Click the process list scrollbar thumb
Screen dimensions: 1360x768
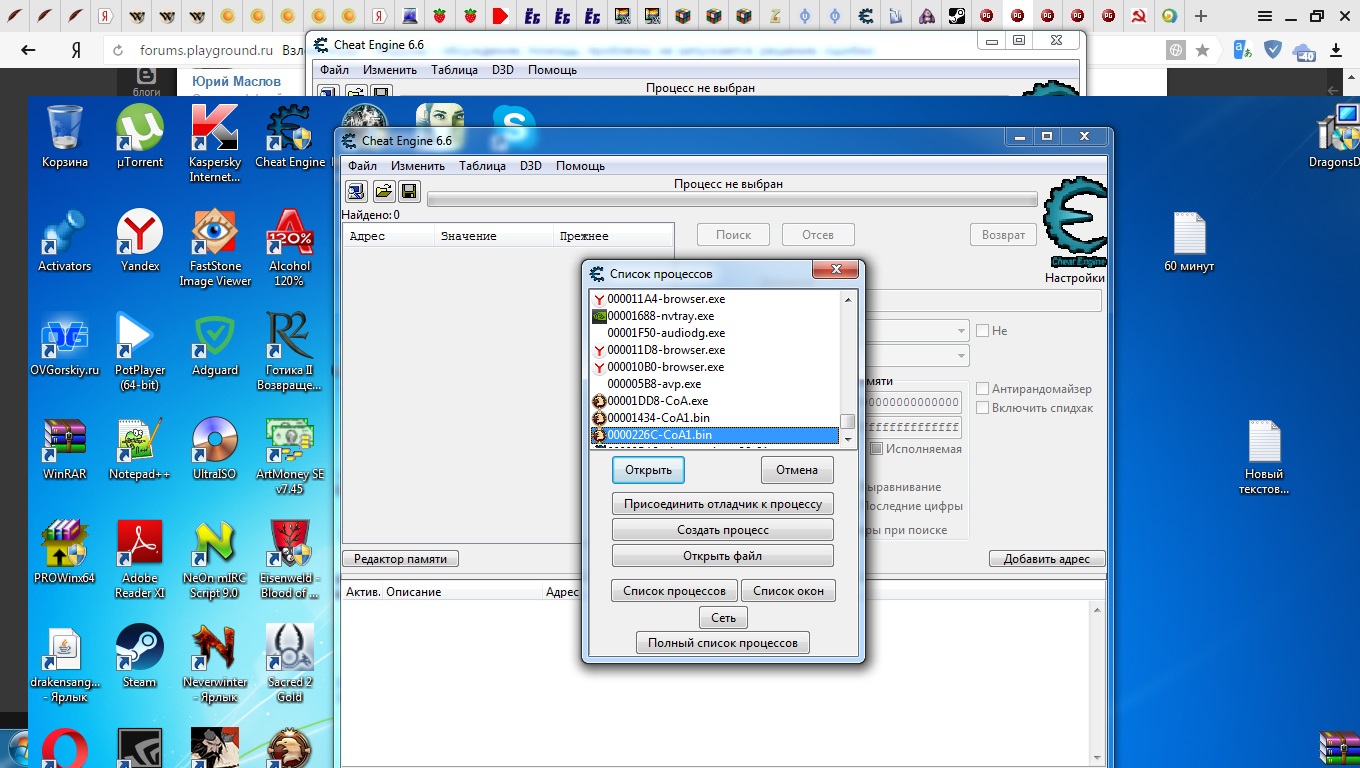(848, 421)
